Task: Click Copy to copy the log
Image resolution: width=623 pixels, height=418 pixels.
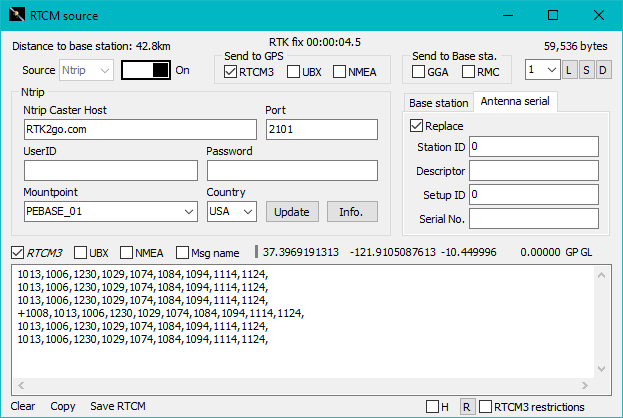Action: coord(62,406)
